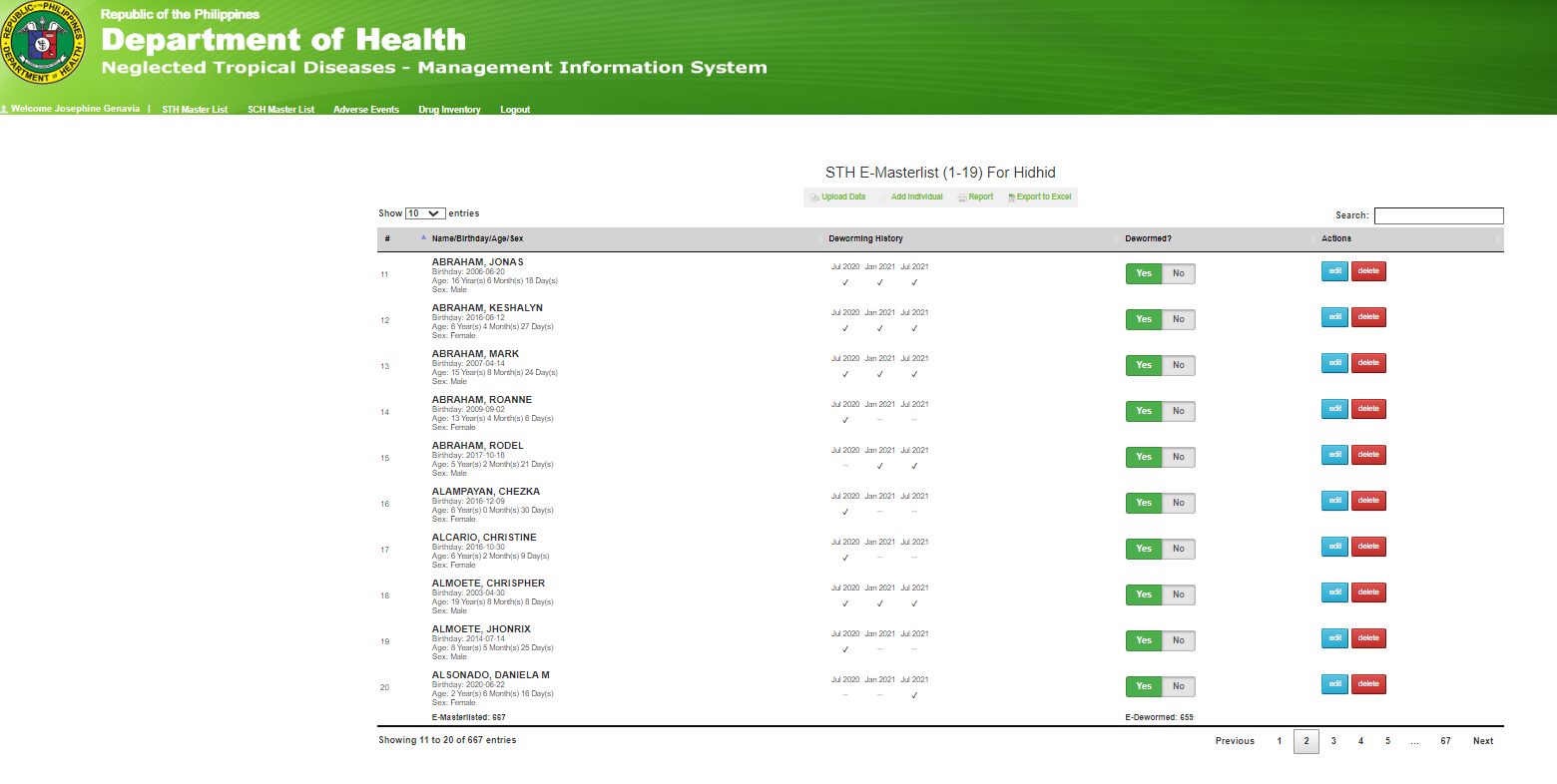The image size is (1557, 784).
Task: Delete the ABRAHAM, KESHALYN entry
Action: [1368, 317]
